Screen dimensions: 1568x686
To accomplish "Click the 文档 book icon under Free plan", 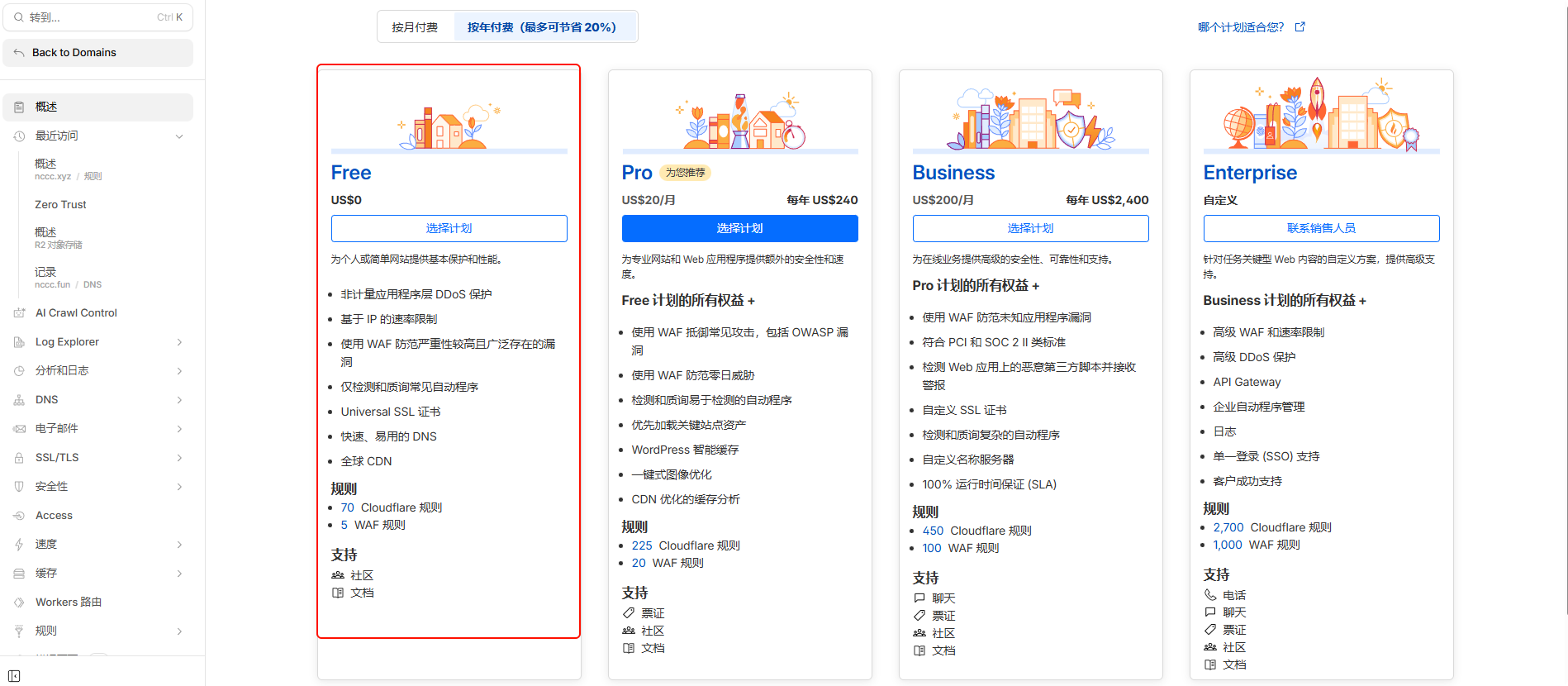I will point(338,593).
